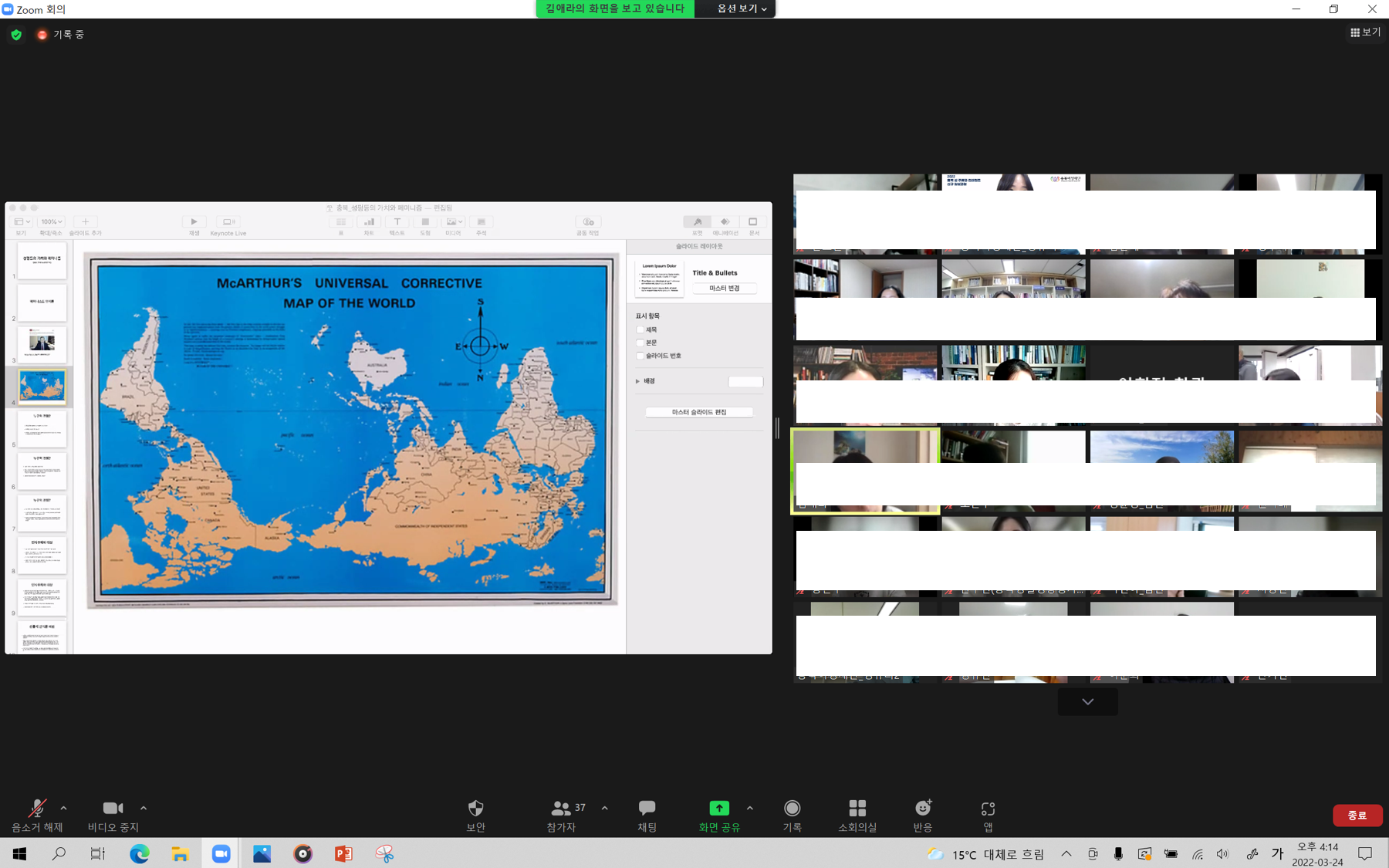
Task: Click the 마스터 변경 button
Action: point(724,288)
